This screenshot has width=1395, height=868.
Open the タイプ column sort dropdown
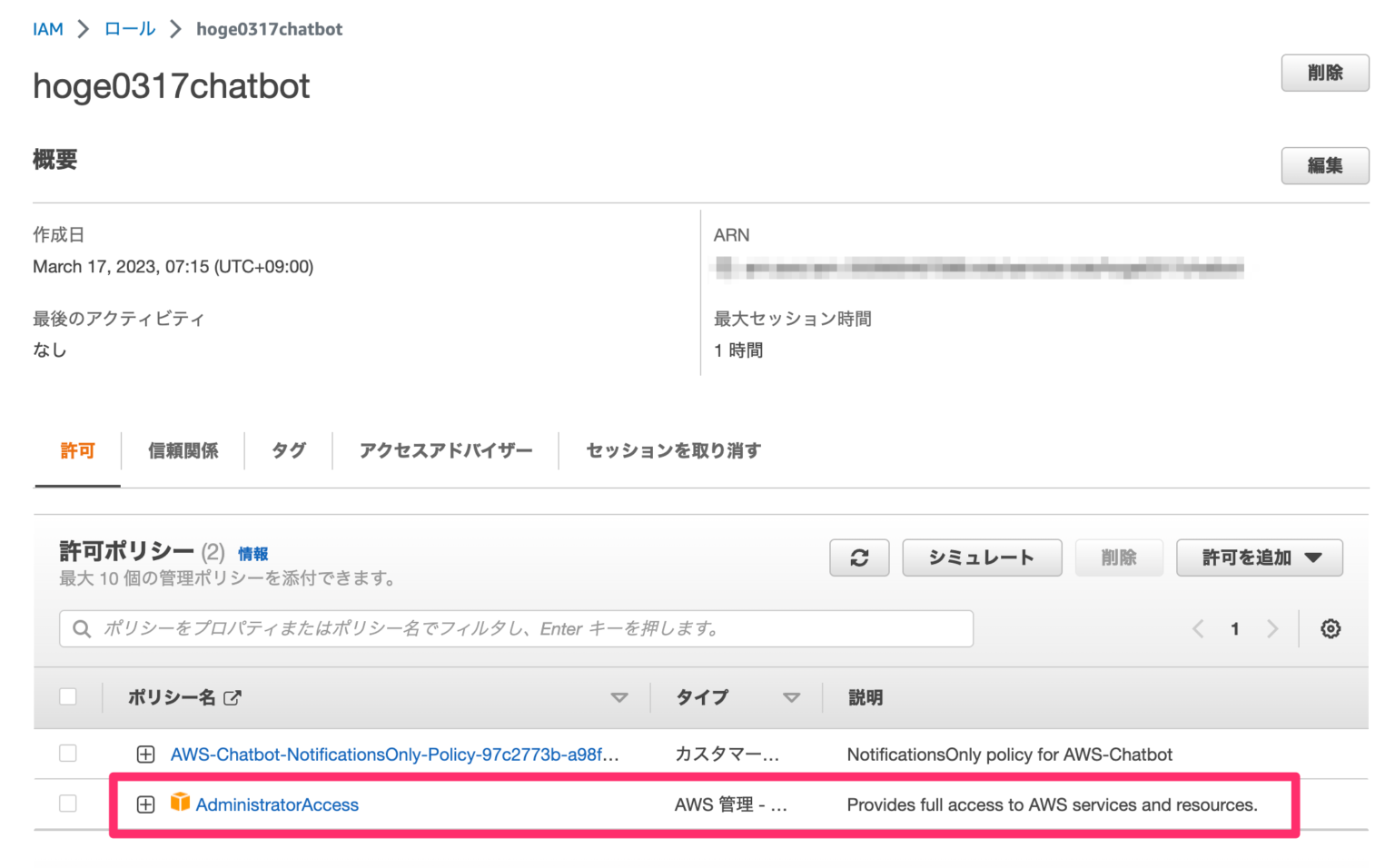click(792, 697)
